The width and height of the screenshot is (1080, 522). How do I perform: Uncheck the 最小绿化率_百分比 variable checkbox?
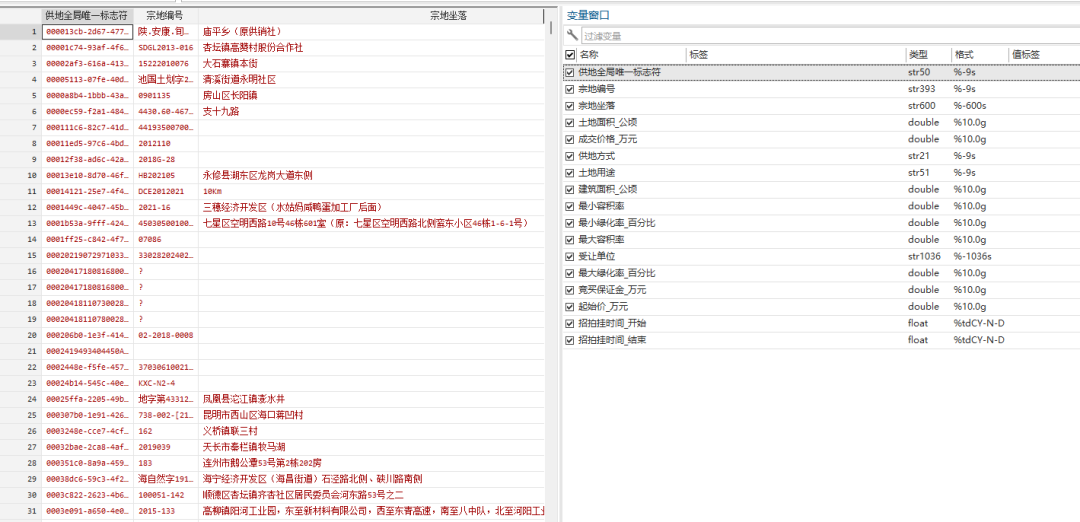point(570,223)
